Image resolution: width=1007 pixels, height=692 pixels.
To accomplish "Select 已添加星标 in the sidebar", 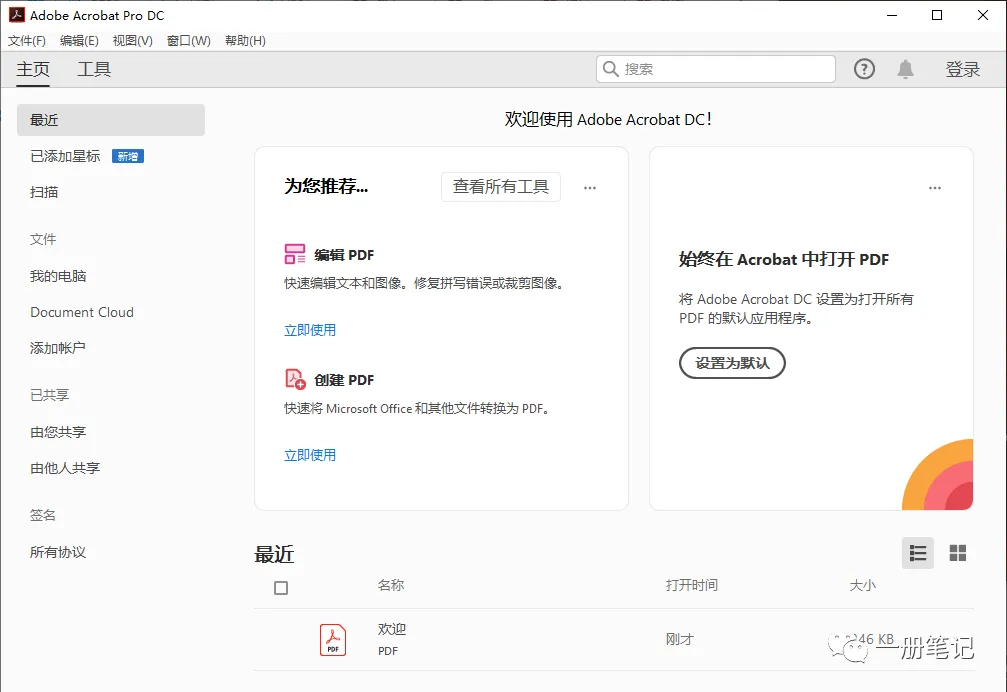I will click(65, 156).
